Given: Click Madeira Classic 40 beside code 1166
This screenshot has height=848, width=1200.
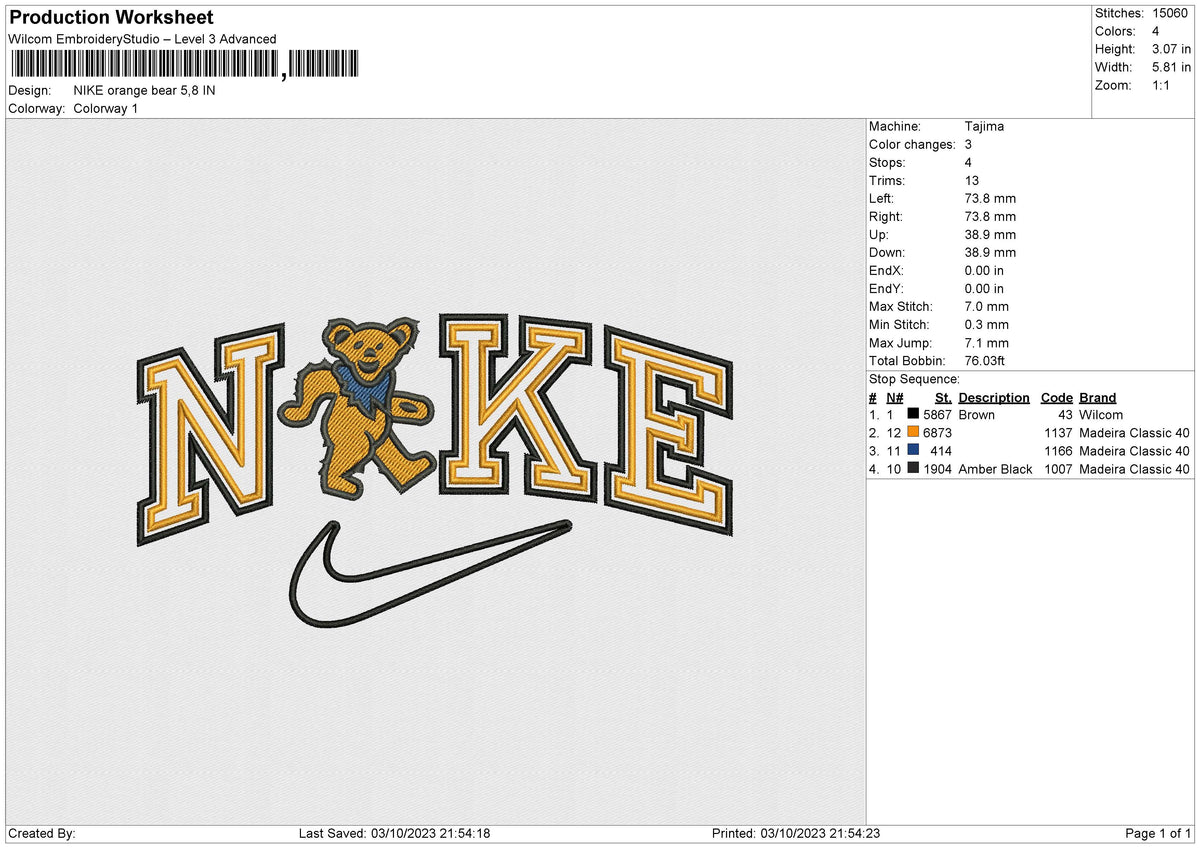Looking at the screenshot, I should click(x=1134, y=451).
